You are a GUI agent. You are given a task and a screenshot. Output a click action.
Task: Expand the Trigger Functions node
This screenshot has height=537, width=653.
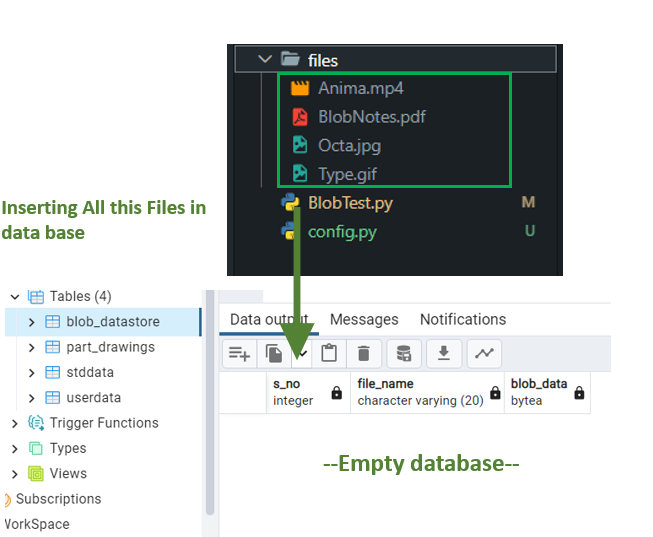tap(15, 424)
